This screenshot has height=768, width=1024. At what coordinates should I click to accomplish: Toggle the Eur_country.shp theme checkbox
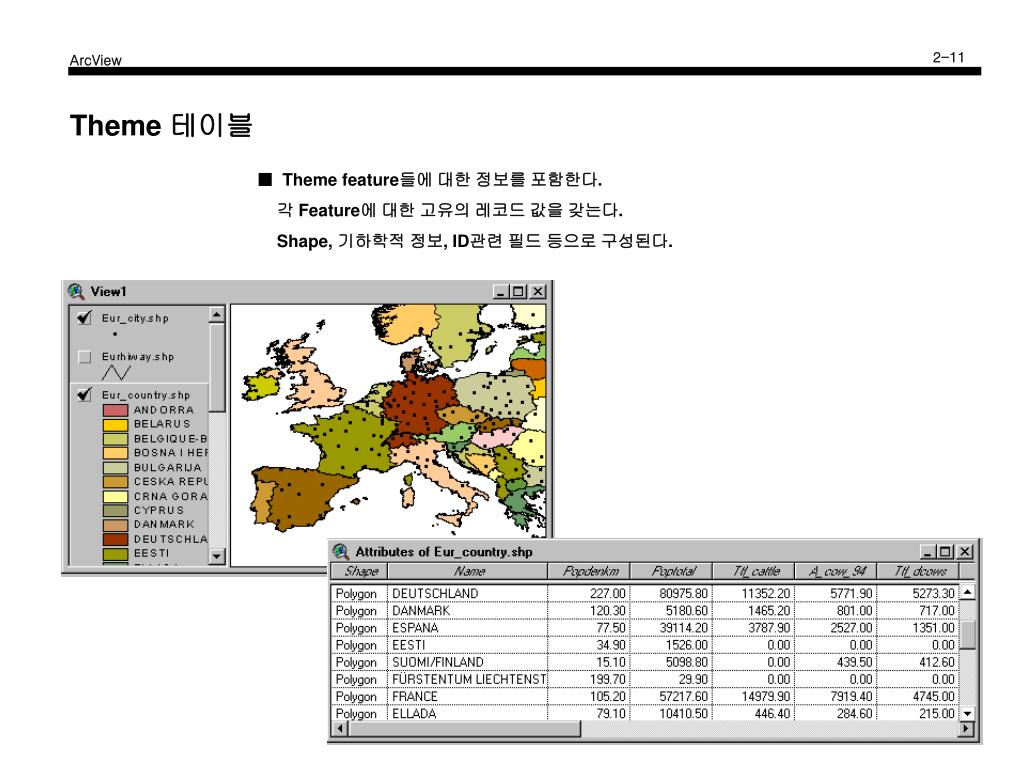(85, 396)
